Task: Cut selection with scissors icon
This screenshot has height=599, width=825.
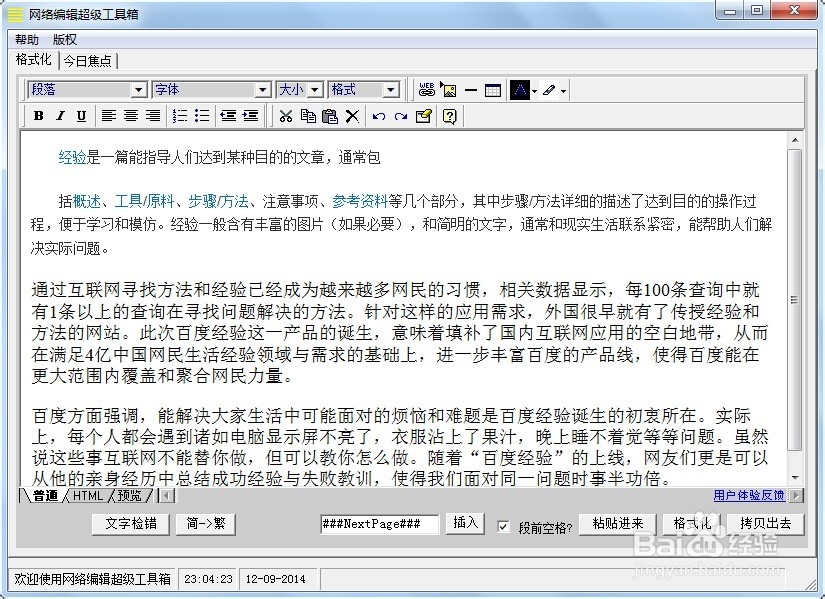Action: pyautogui.click(x=286, y=116)
